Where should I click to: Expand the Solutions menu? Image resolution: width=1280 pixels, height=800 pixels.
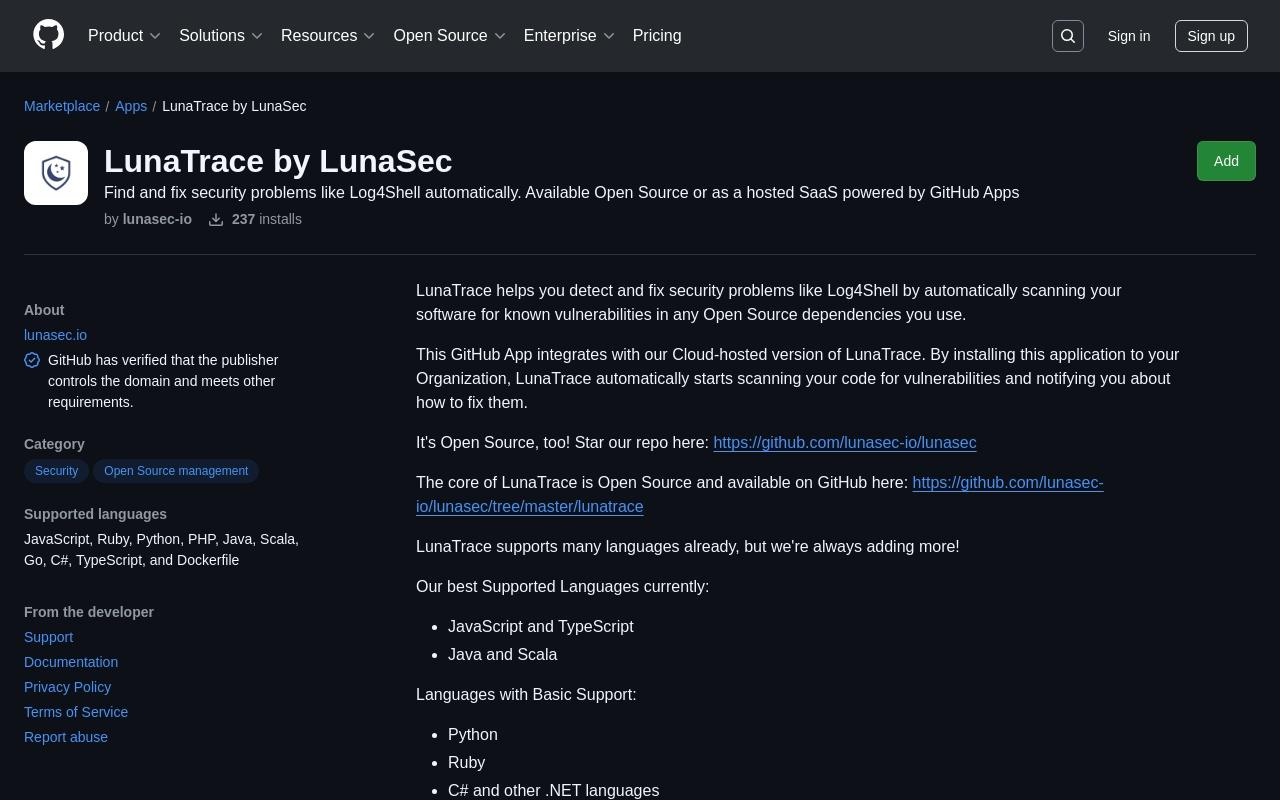point(221,36)
